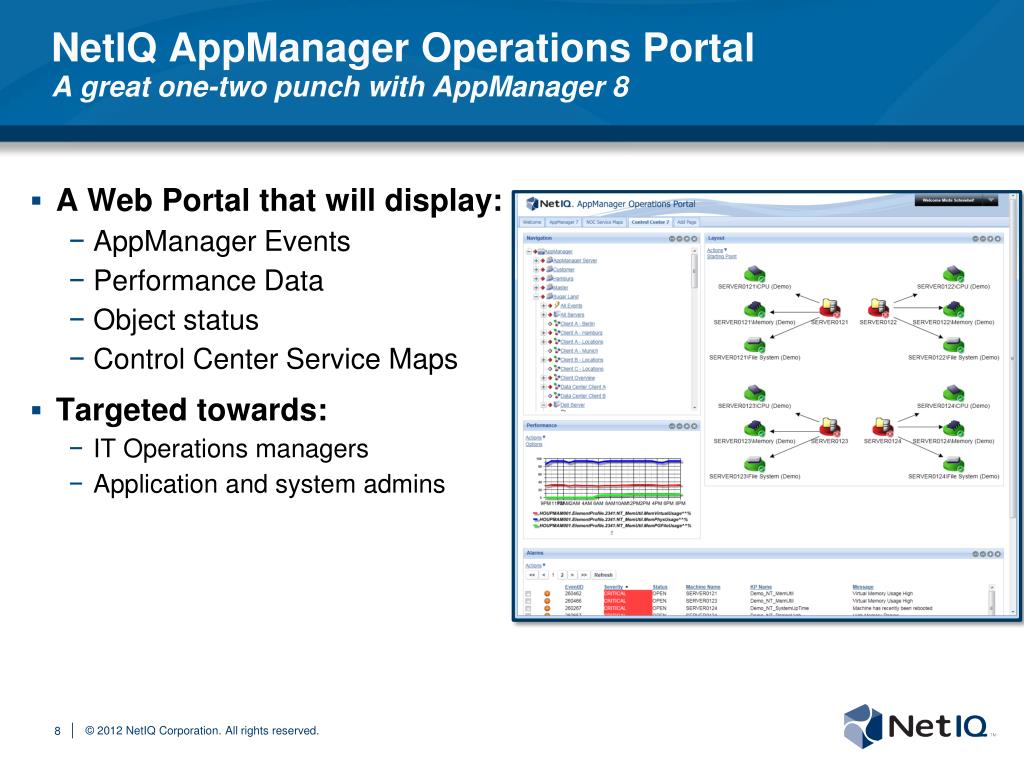1024x768 pixels.
Task: Click the orange alarm icon for event 260462
Action: click(x=547, y=594)
